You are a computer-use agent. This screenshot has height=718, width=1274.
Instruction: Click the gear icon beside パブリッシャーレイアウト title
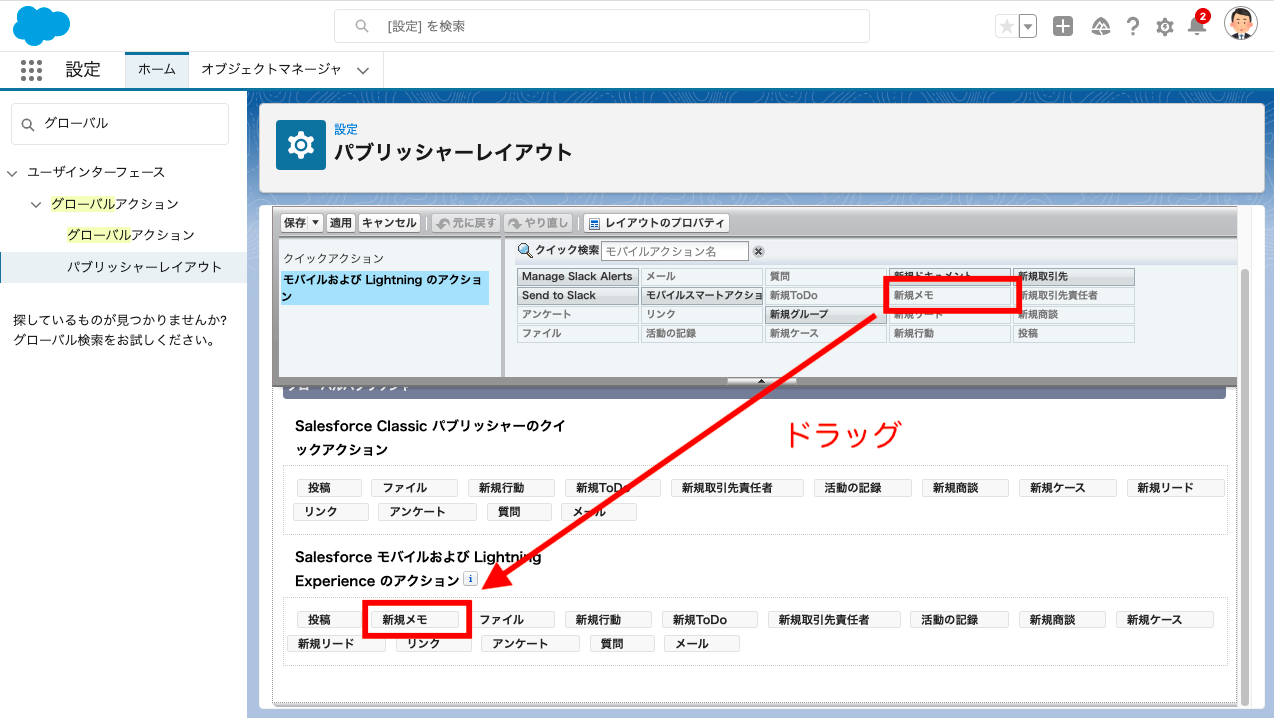(x=300, y=146)
